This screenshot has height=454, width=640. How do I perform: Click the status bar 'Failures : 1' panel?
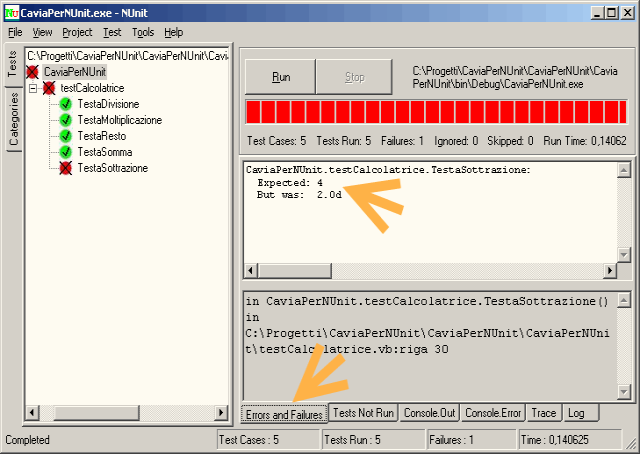tap(471, 440)
